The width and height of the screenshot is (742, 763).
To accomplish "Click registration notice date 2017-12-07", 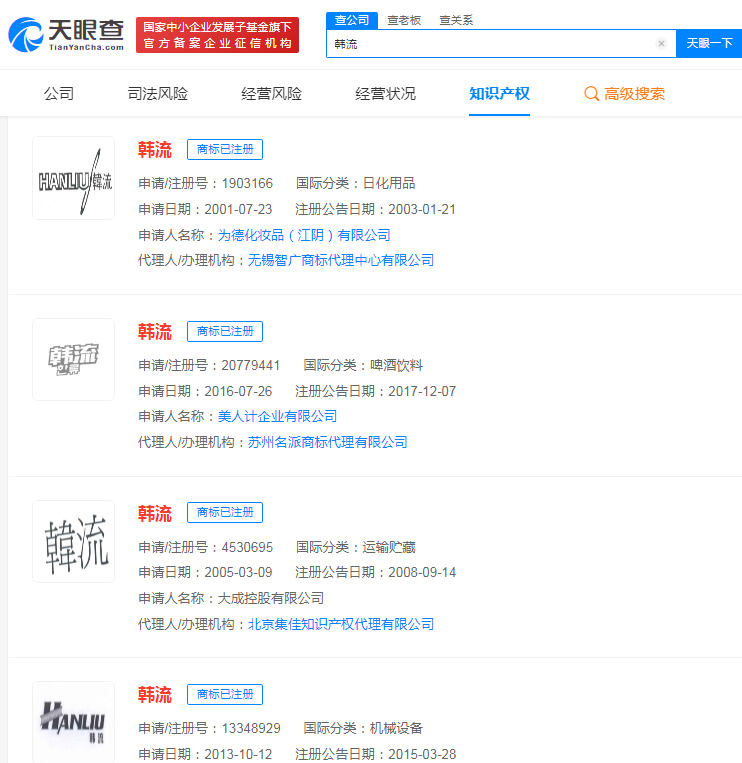I will click(422, 392).
